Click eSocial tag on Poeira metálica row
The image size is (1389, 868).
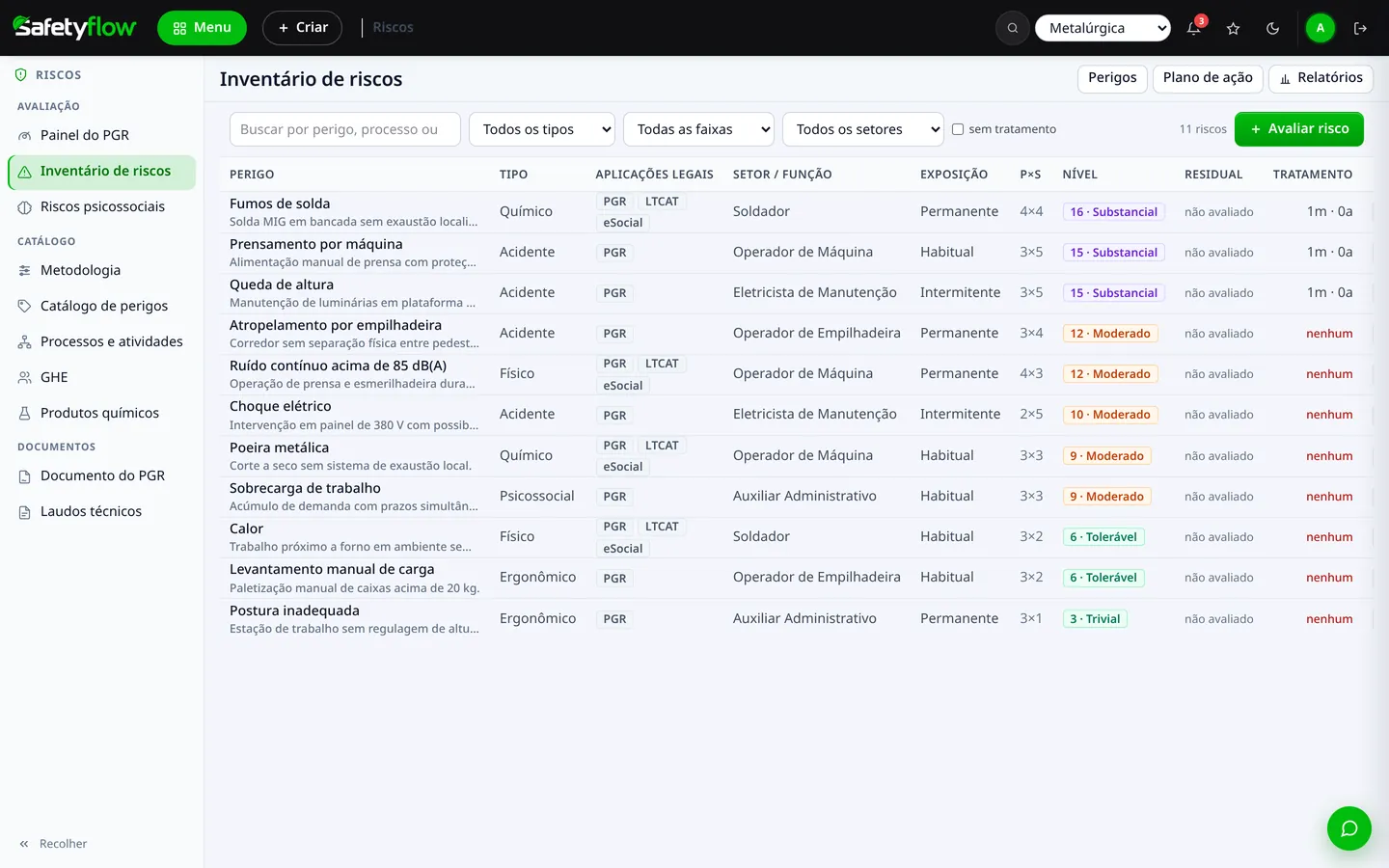[x=623, y=467]
